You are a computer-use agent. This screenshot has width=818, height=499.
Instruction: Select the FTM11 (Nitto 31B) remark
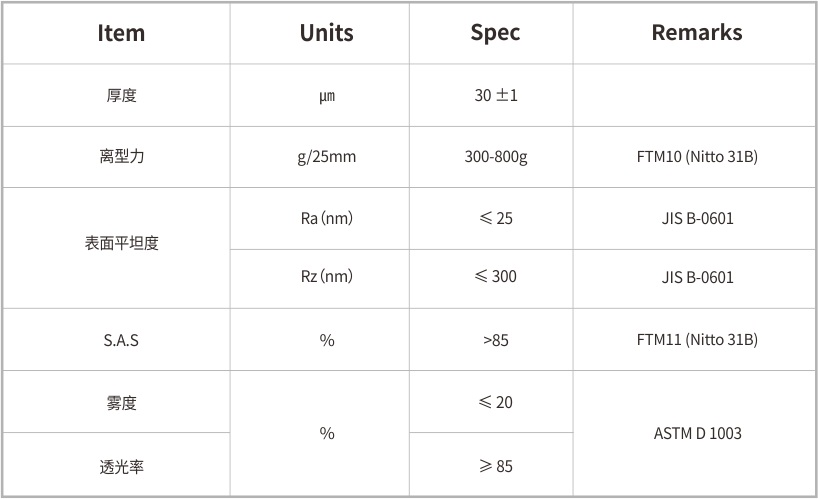point(696,340)
